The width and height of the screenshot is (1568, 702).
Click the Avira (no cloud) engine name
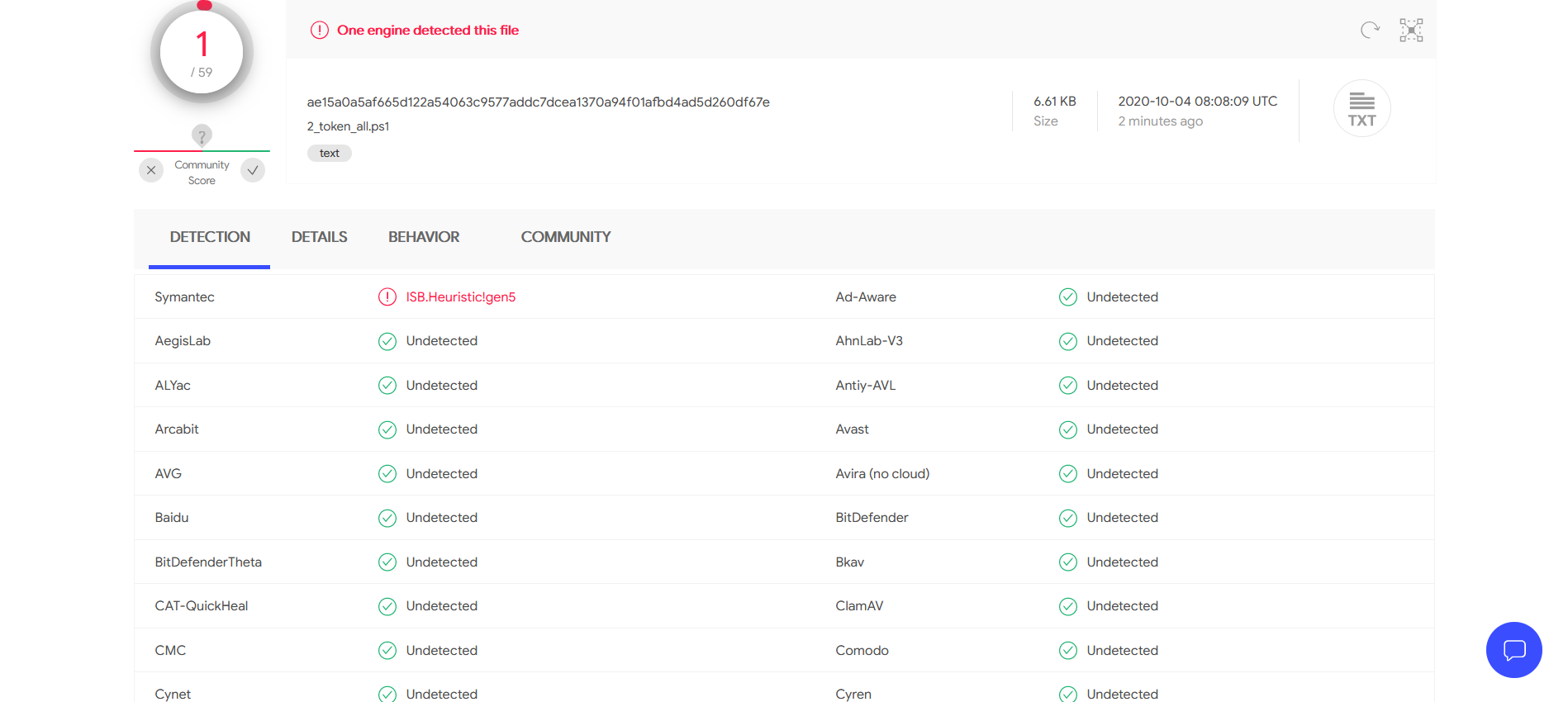click(x=883, y=474)
